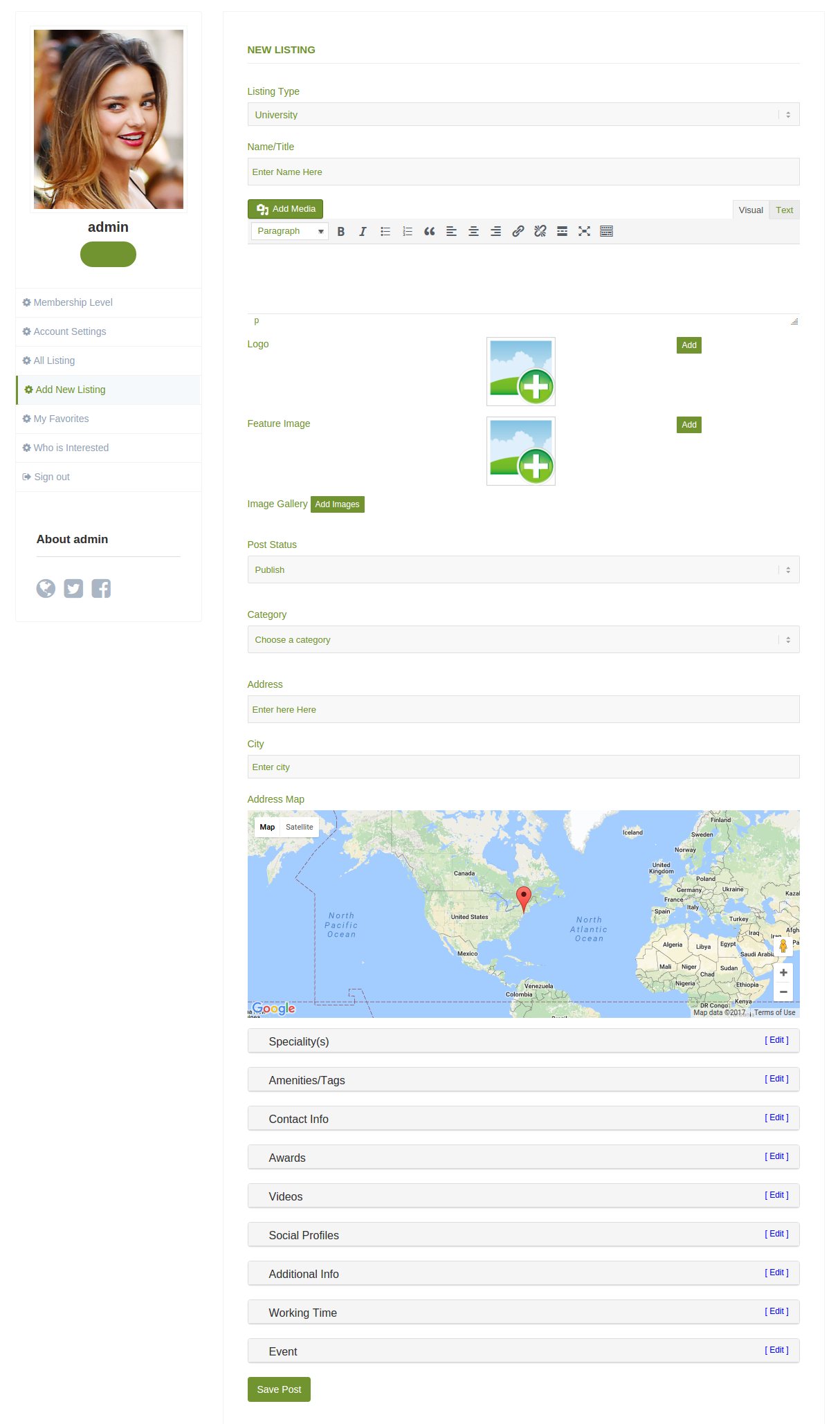Screen dimensions: 840x1424
Task: Open the Listing Type dropdown
Action: pyautogui.click(x=523, y=115)
